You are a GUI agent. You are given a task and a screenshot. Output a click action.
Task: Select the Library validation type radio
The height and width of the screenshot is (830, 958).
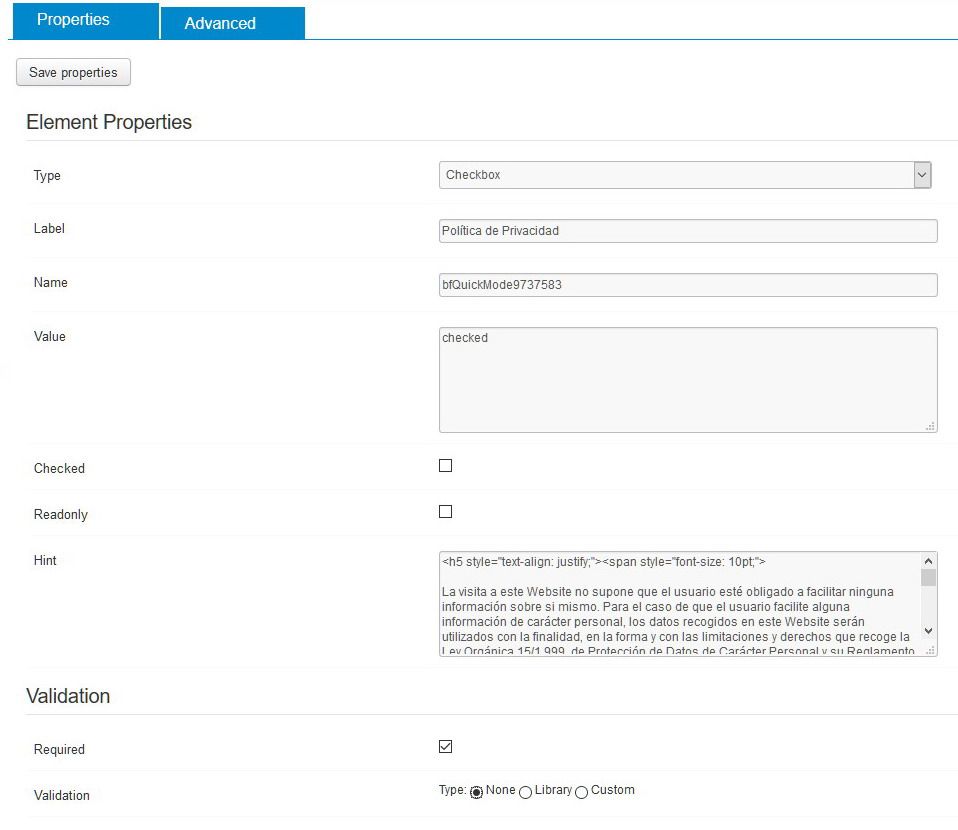point(525,792)
